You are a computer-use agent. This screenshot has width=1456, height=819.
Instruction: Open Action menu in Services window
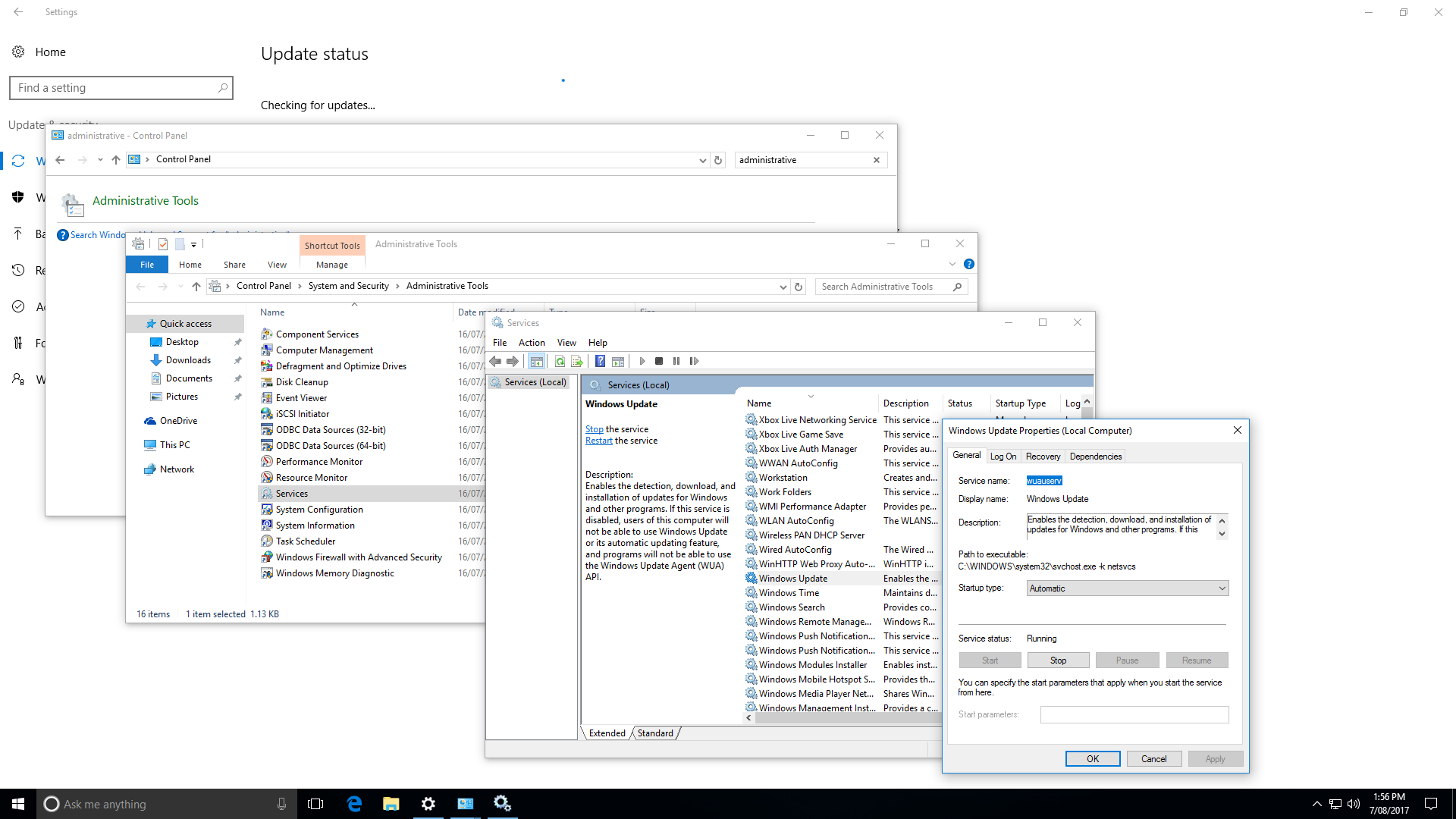[x=532, y=343]
